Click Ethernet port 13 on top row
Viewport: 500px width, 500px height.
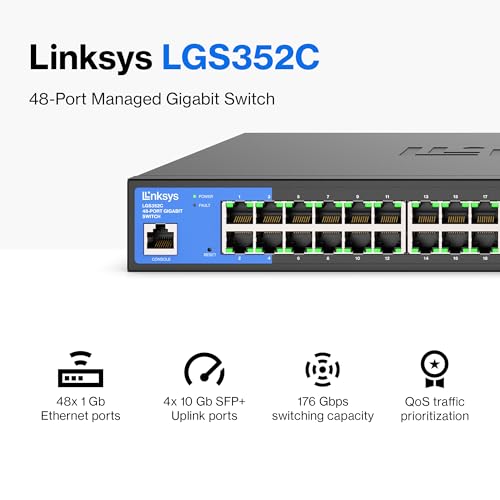coord(426,213)
